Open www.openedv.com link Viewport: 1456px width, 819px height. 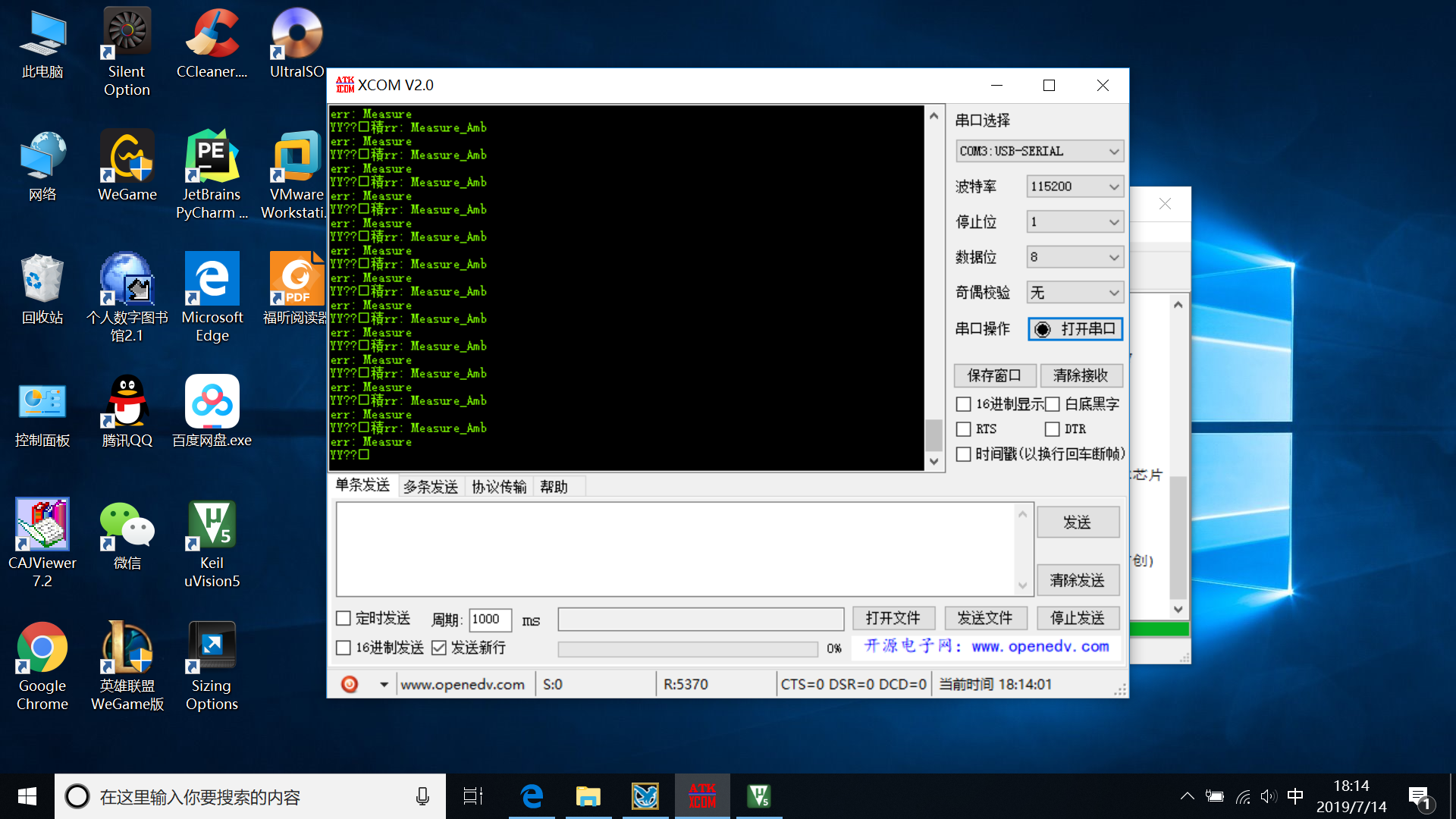point(1040,646)
